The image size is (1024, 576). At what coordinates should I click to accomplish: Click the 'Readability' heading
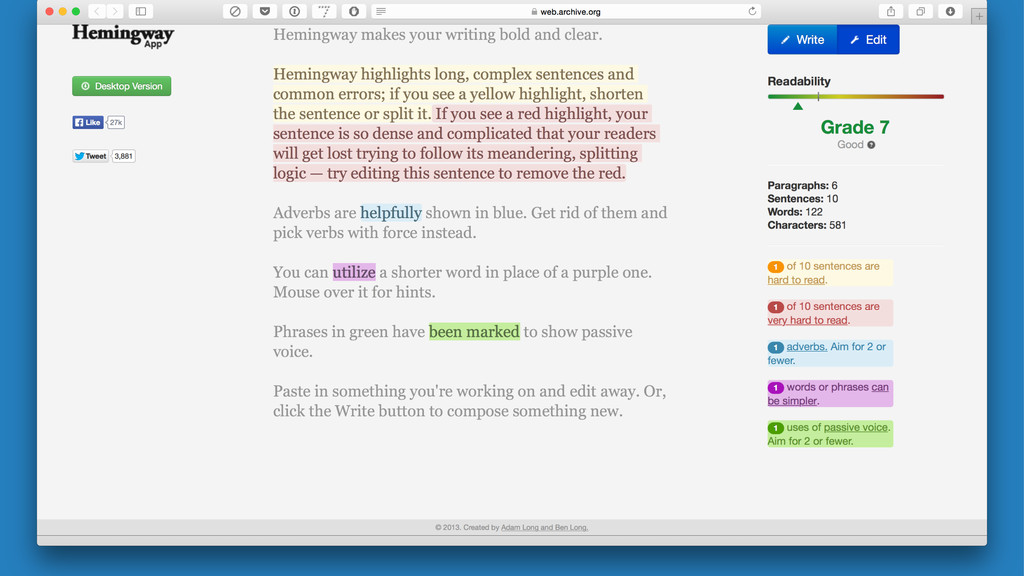click(x=799, y=81)
